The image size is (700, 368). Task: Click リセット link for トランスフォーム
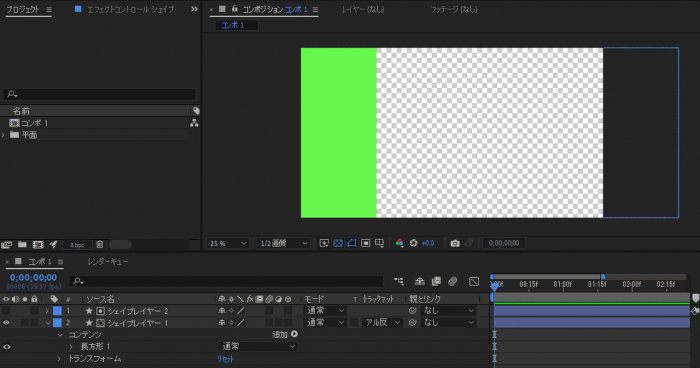pos(225,359)
